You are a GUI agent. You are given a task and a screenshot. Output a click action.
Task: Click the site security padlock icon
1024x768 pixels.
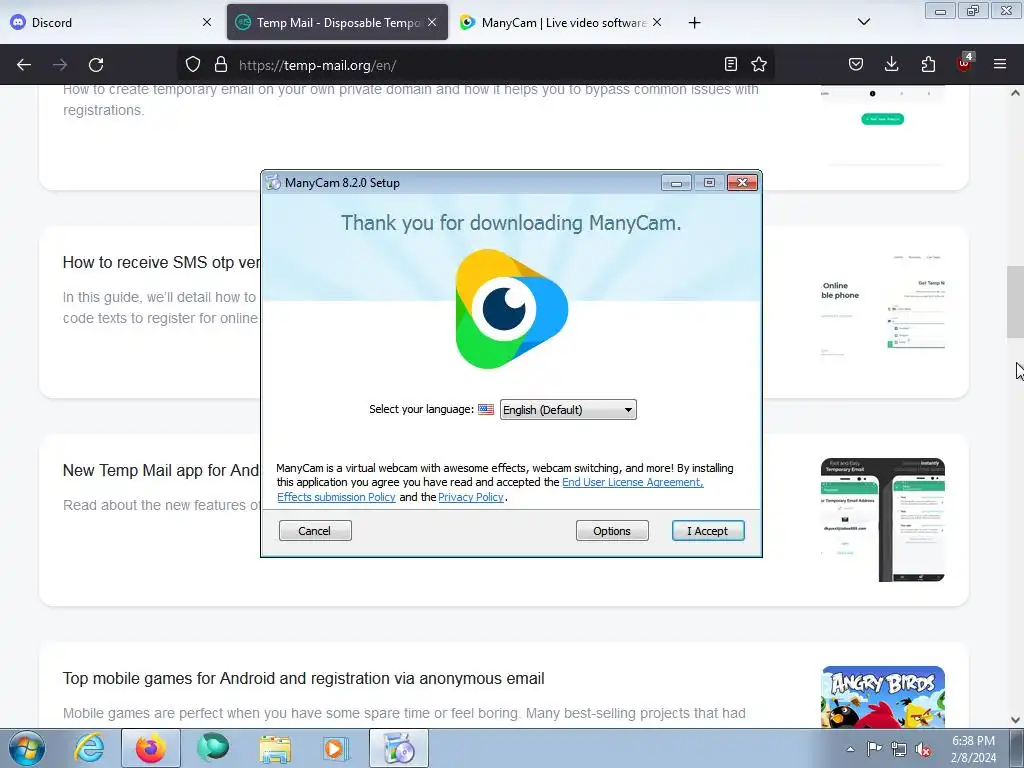point(221,65)
